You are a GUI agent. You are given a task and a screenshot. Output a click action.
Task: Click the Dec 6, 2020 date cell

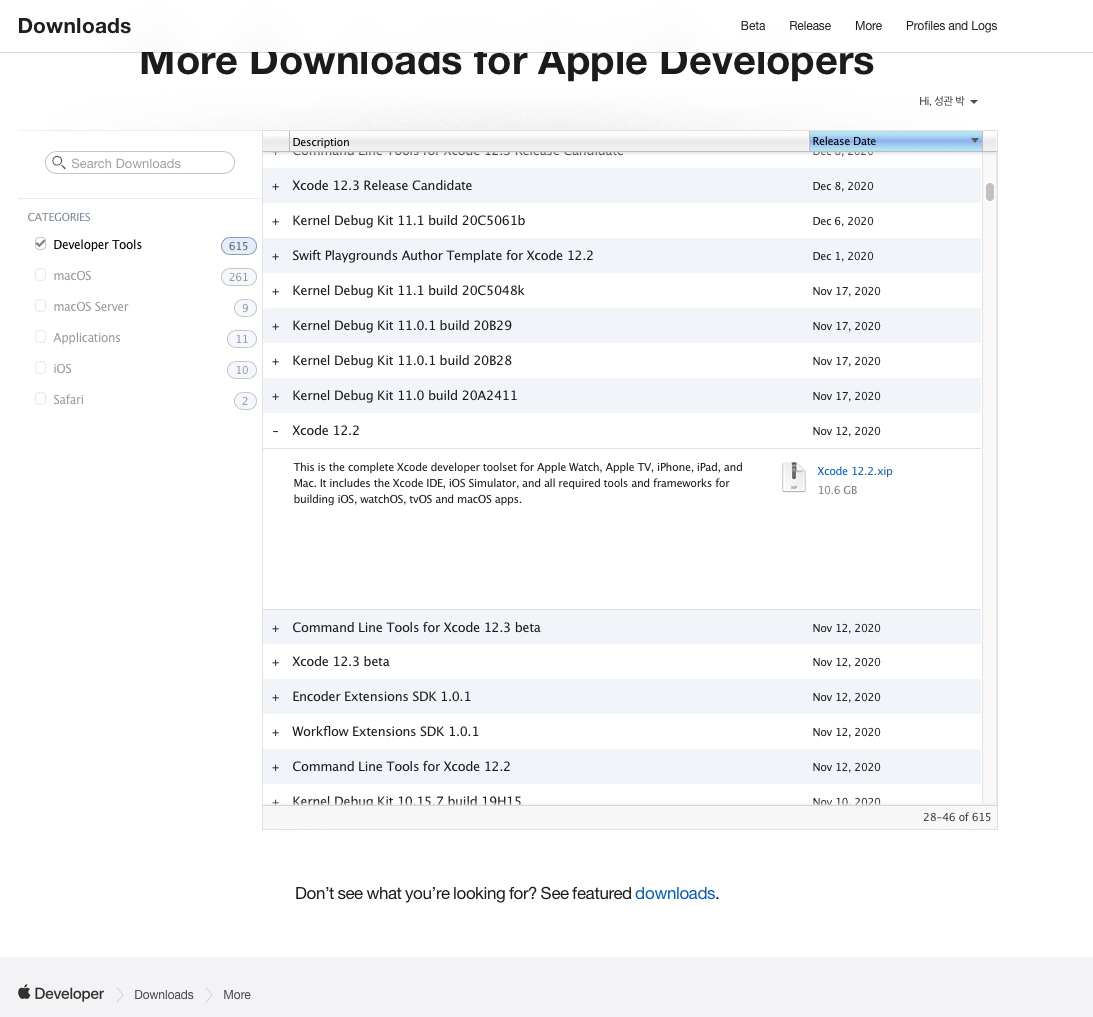click(x=843, y=221)
